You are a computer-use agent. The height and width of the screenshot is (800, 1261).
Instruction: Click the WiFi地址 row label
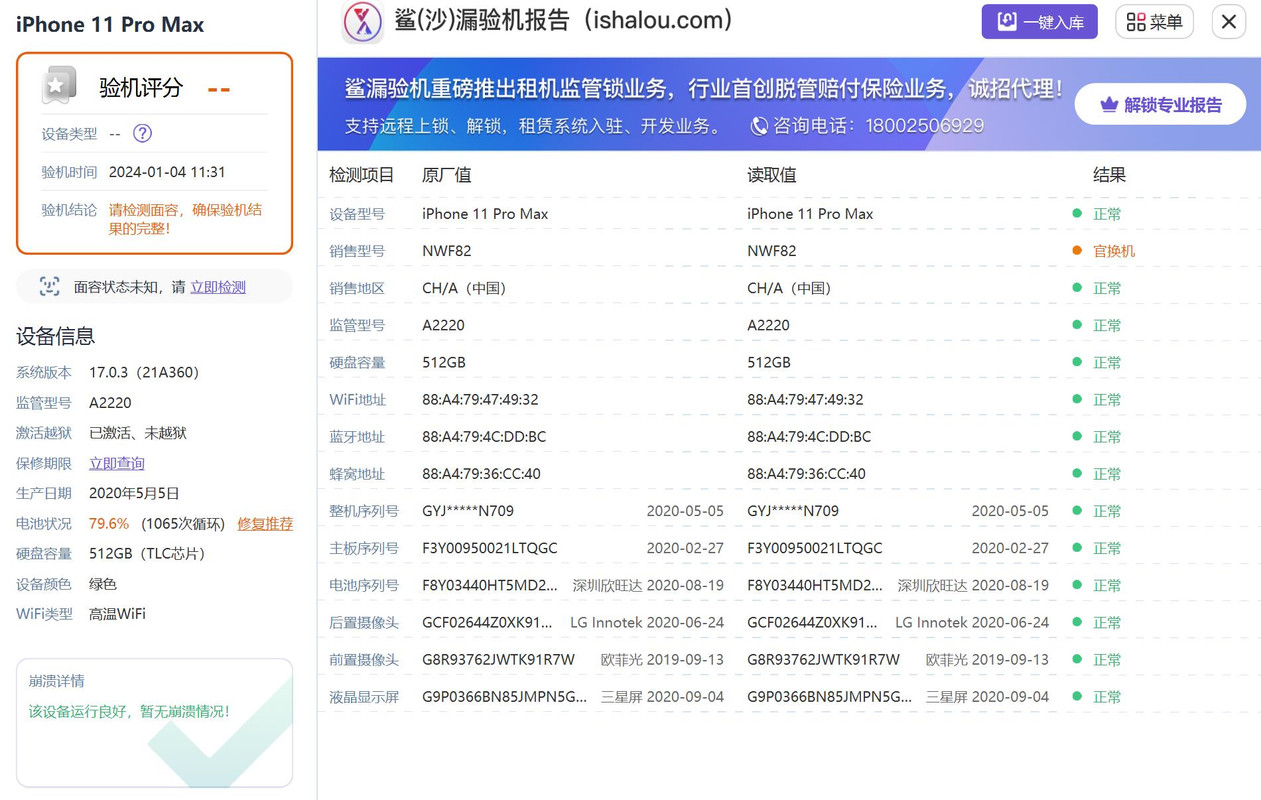pyautogui.click(x=358, y=399)
